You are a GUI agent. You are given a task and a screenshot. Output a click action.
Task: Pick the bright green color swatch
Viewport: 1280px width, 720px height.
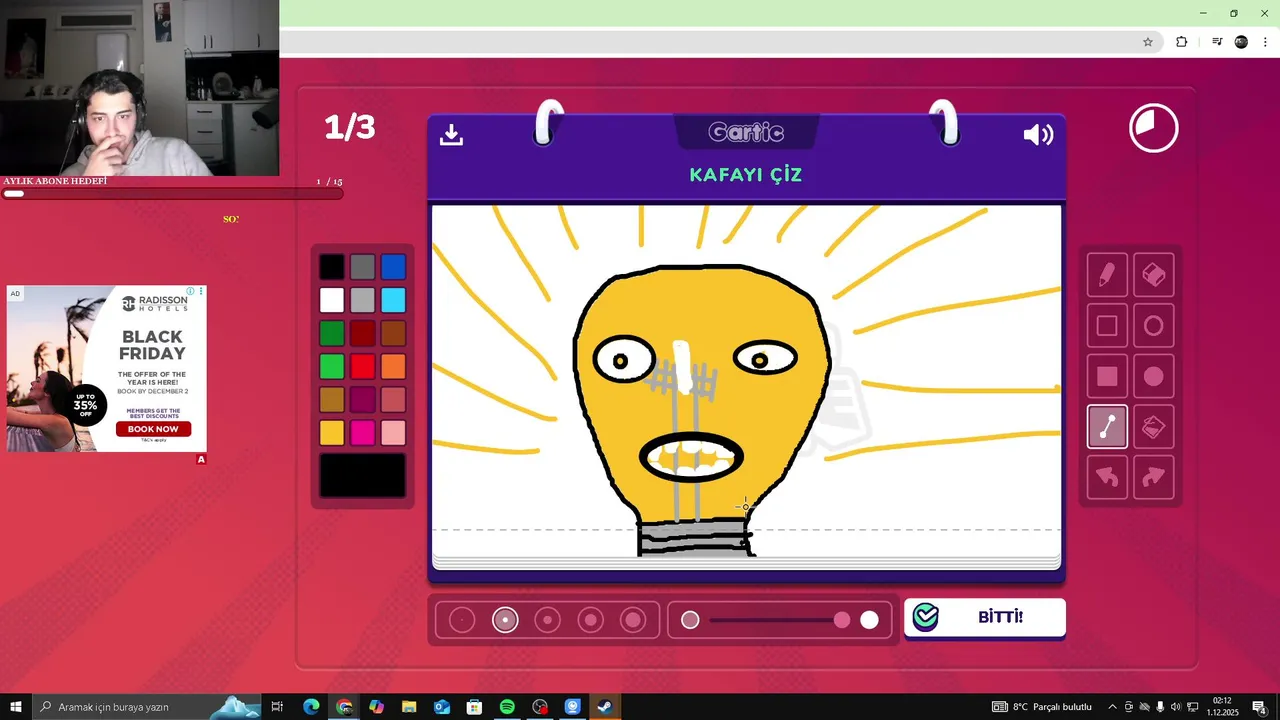332,366
